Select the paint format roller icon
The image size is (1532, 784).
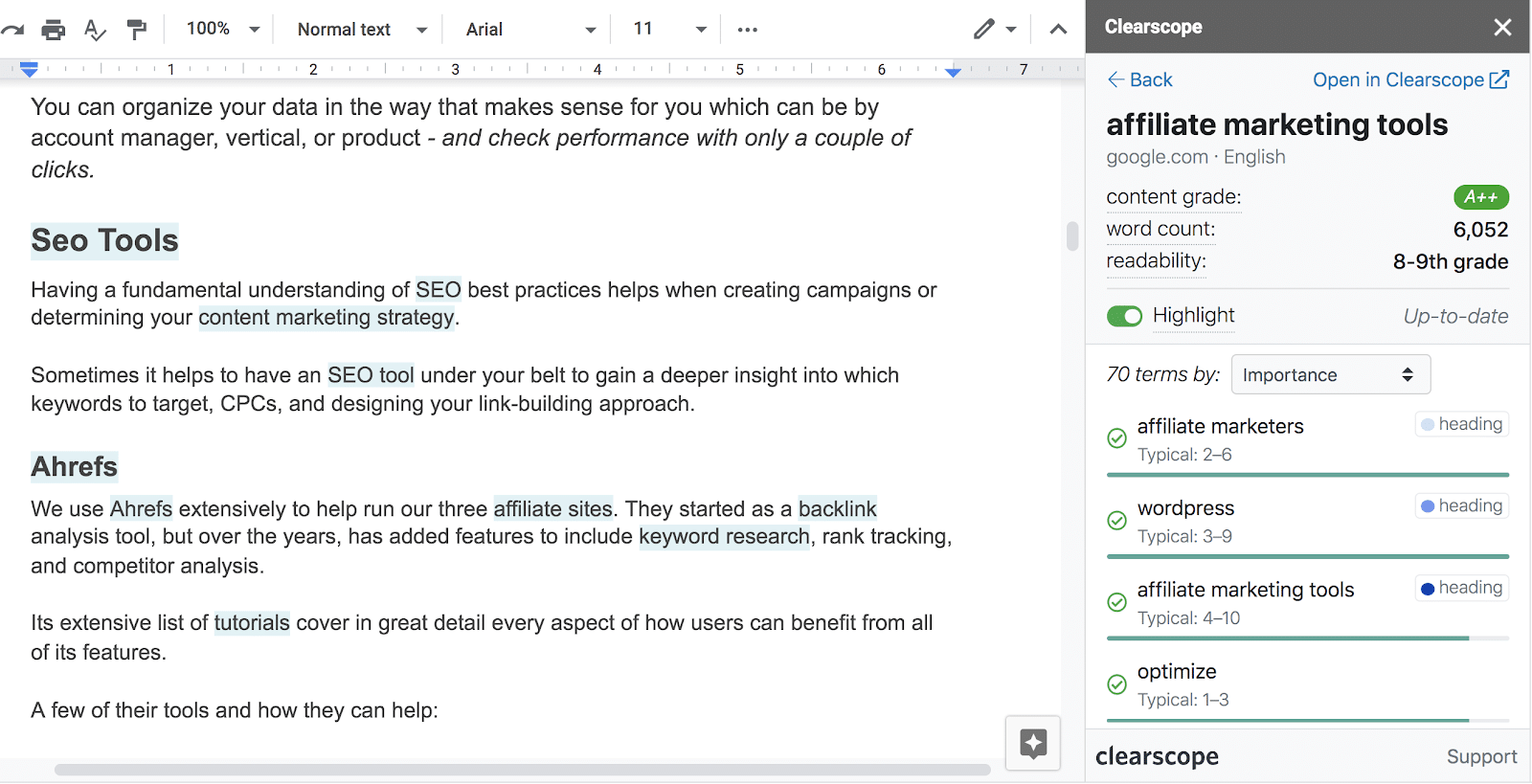tap(137, 30)
